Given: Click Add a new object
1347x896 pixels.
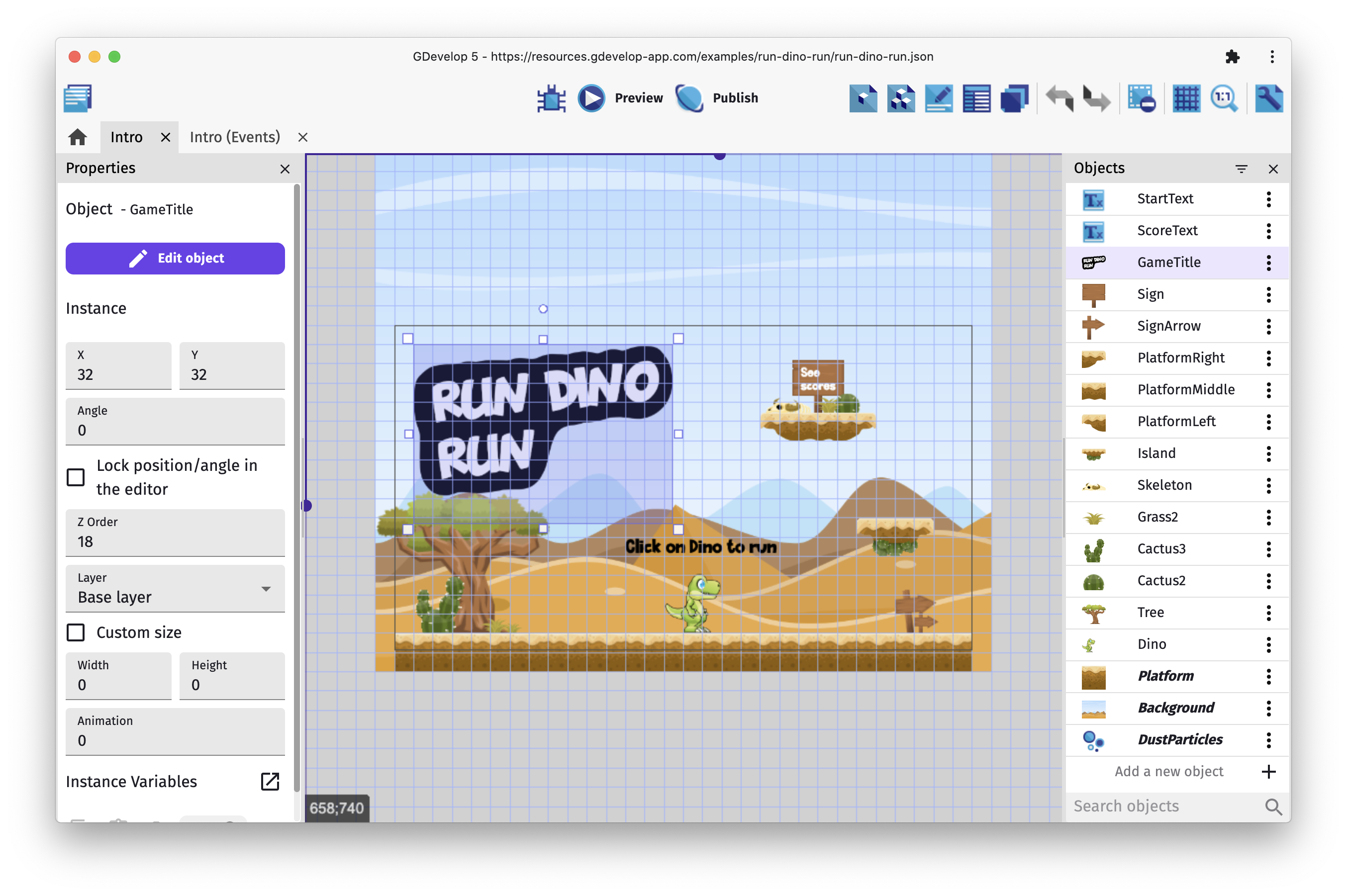Looking at the screenshot, I should [x=1169, y=771].
